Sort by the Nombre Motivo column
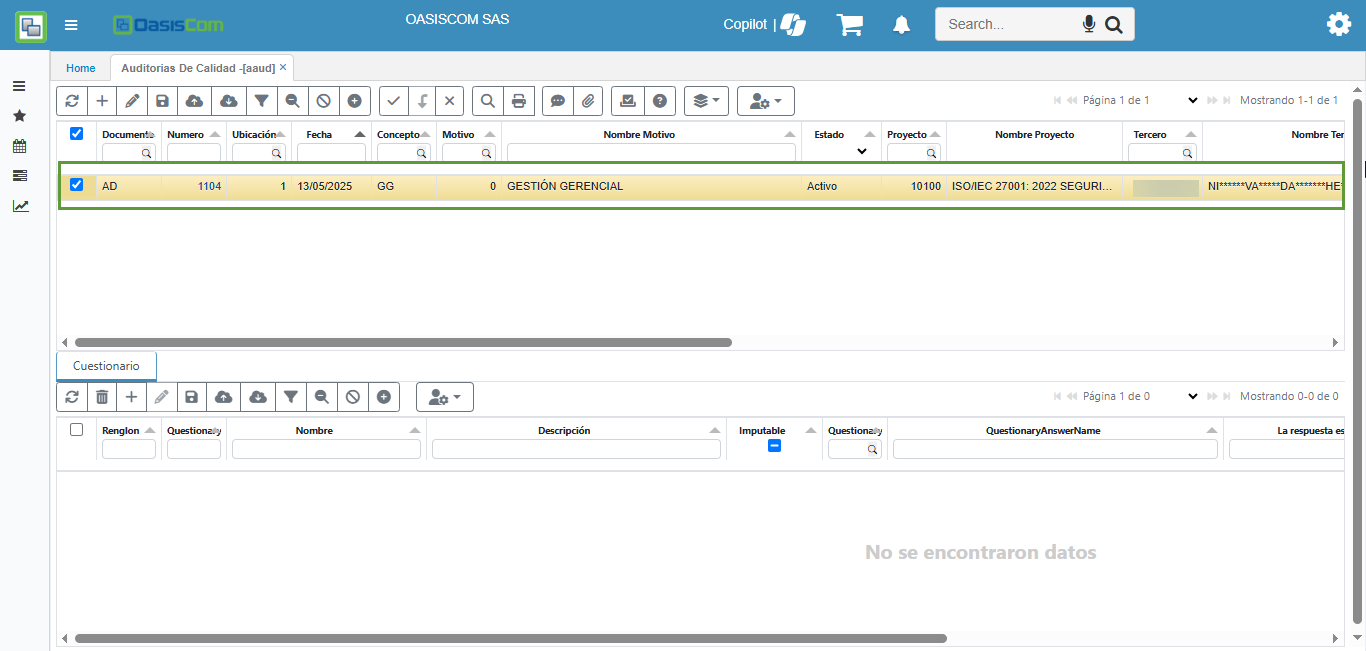 [x=639, y=134]
